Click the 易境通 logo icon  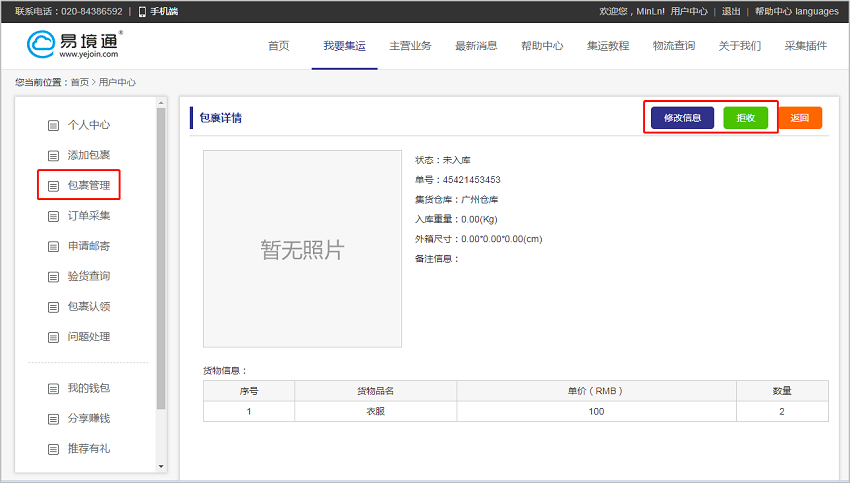click(42, 45)
